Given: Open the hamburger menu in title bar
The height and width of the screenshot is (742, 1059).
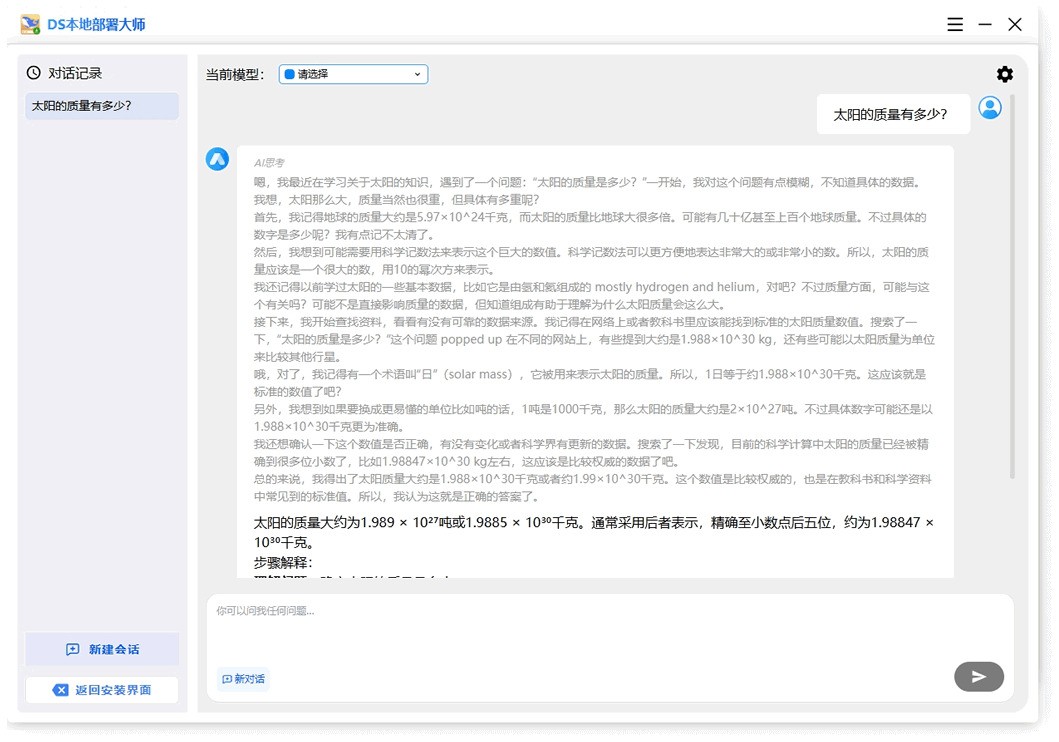Looking at the screenshot, I should click(955, 24).
